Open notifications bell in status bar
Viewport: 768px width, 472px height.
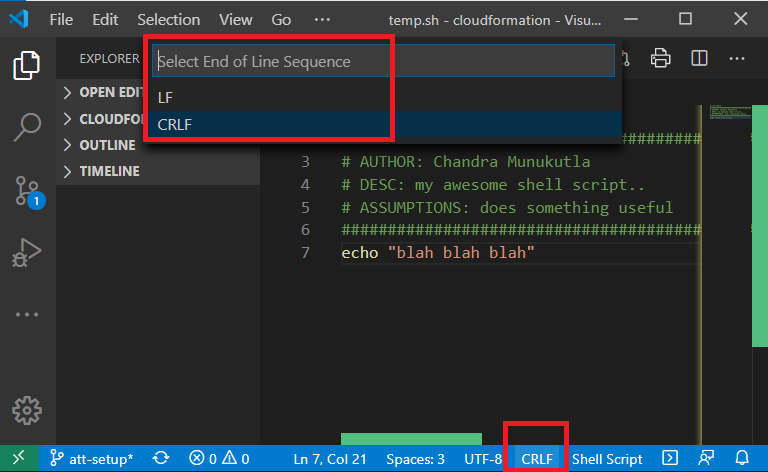742,458
